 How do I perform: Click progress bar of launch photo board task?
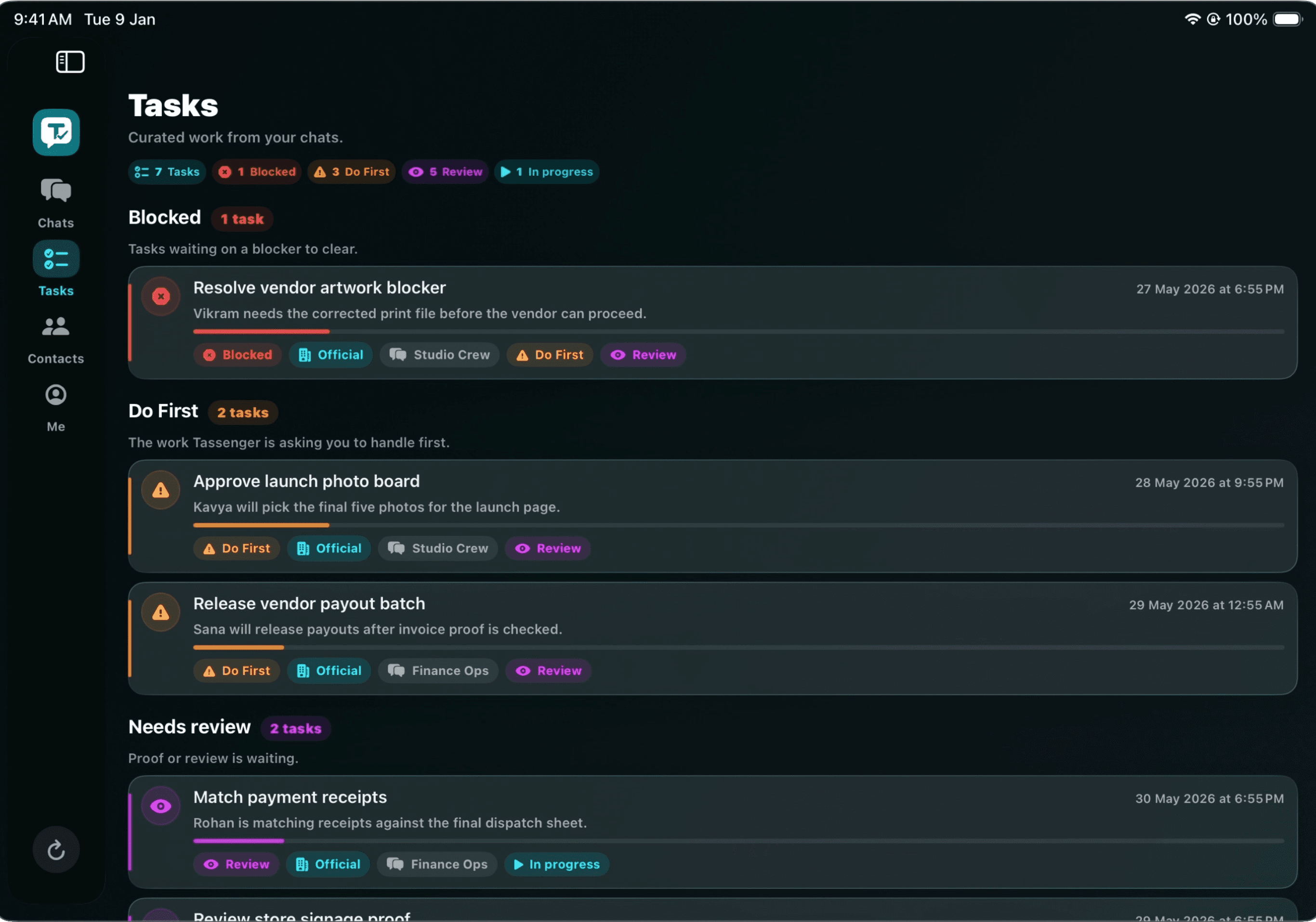coord(738,525)
